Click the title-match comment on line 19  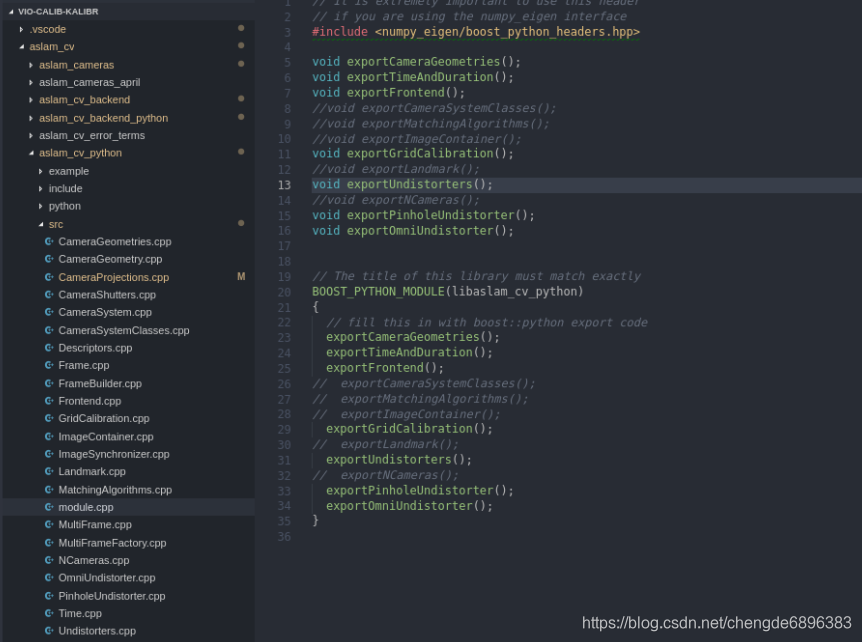tap(477, 276)
